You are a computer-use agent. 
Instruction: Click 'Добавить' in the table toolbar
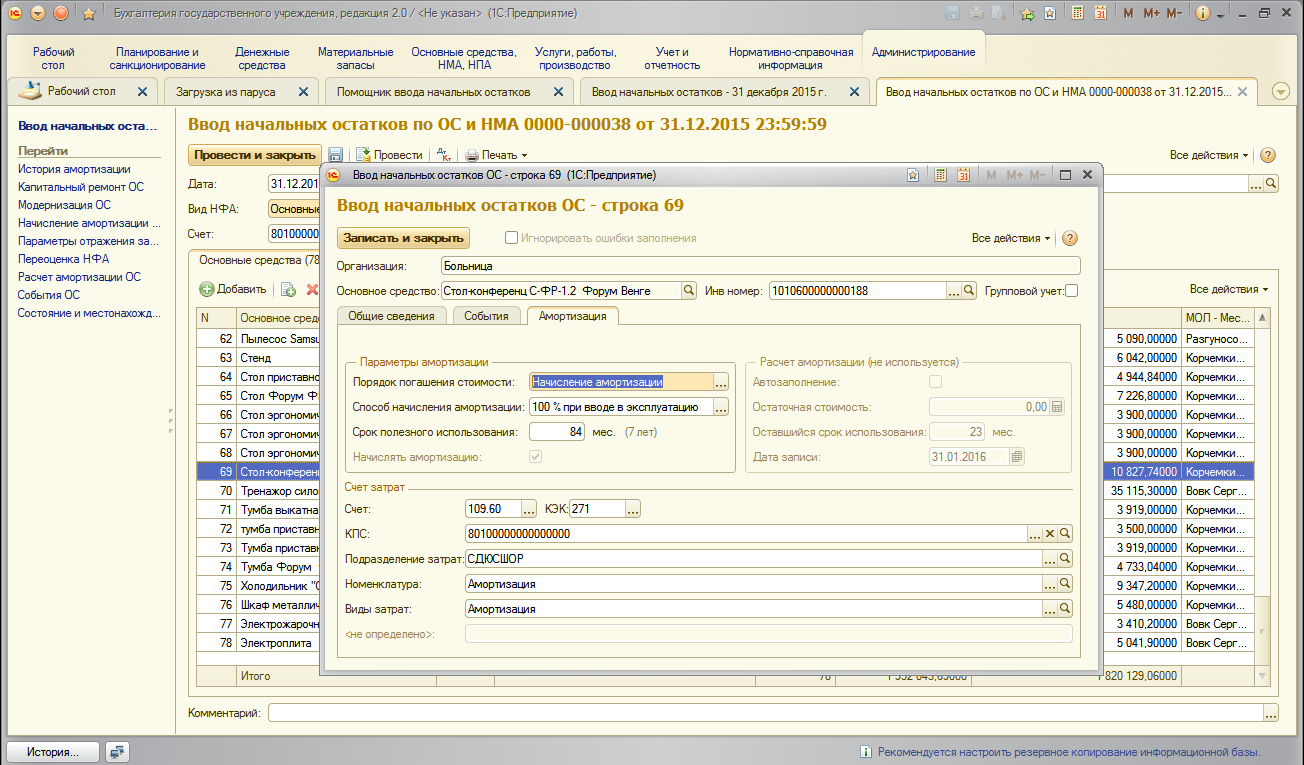233,289
